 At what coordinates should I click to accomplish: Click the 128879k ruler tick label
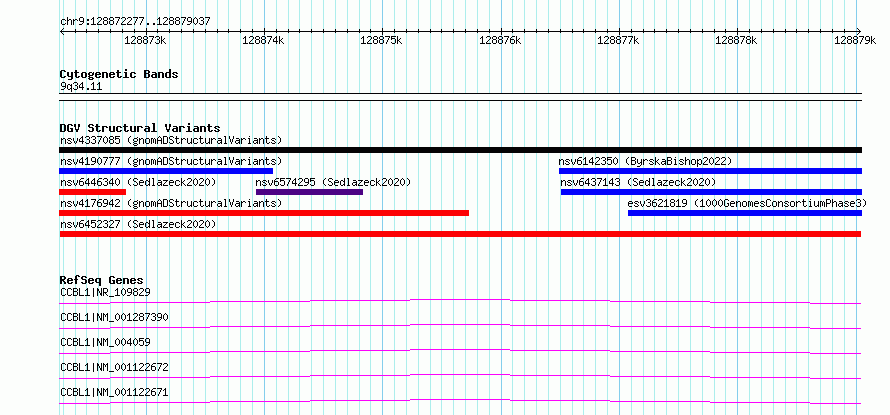pyautogui.click(x=855, y=40)
